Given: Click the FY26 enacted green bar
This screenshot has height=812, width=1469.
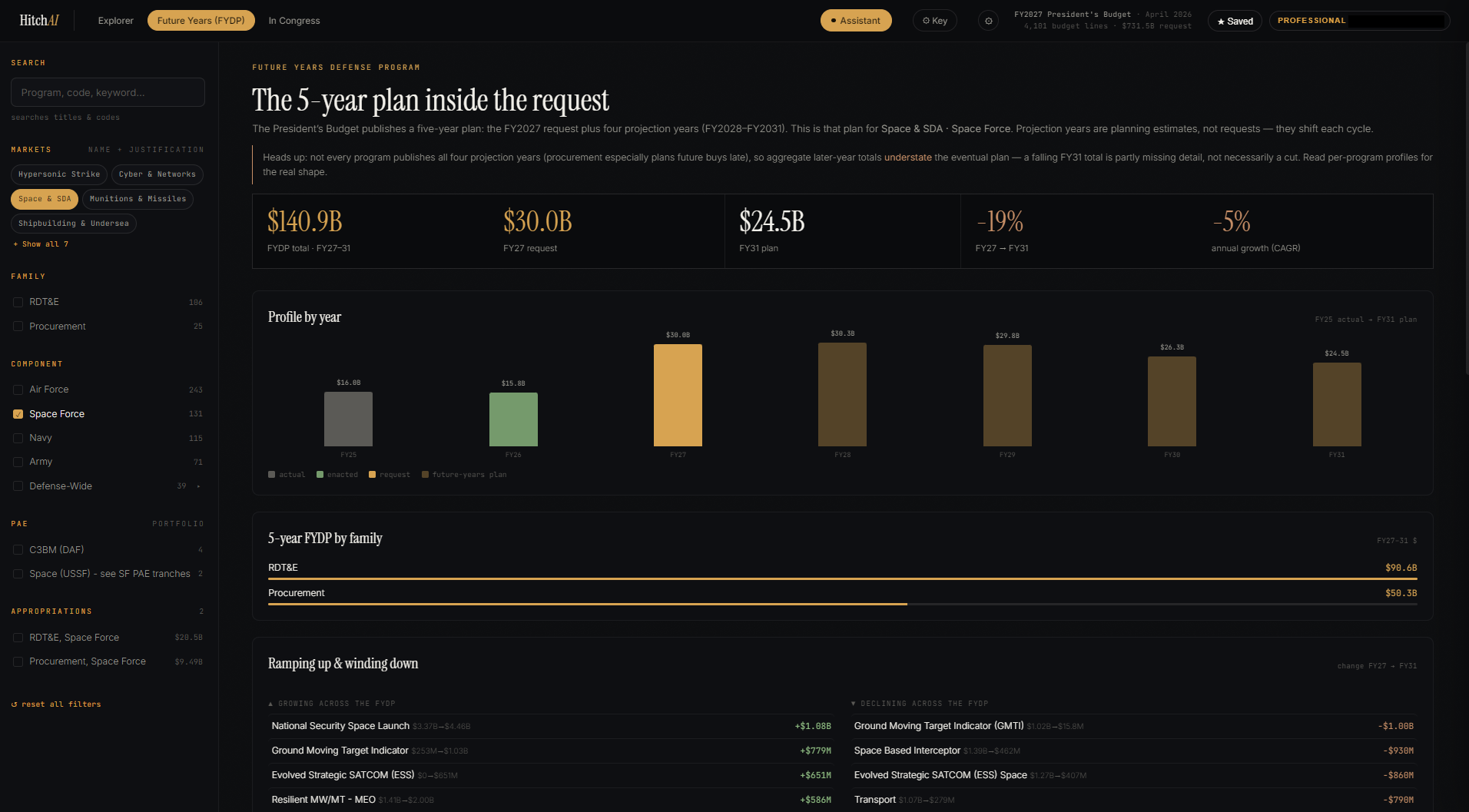Looking at the screenshot, I should (513, 419).
